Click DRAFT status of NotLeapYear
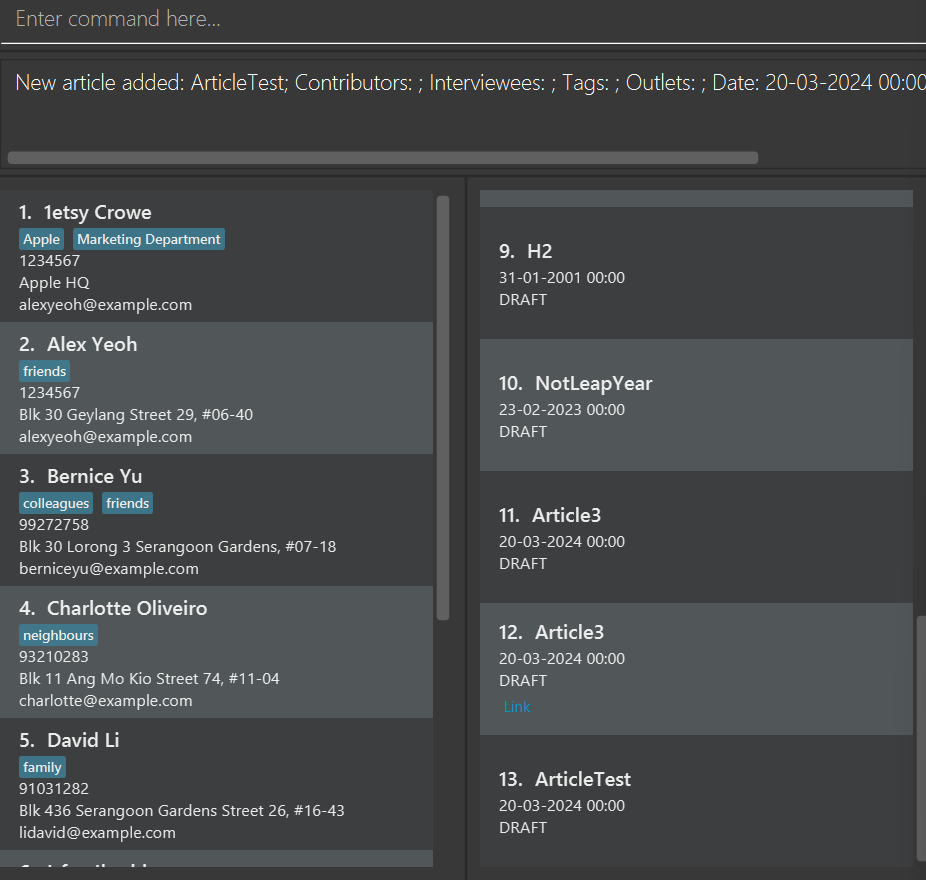This screenshot has height=880, width=926. coord(523,432)
